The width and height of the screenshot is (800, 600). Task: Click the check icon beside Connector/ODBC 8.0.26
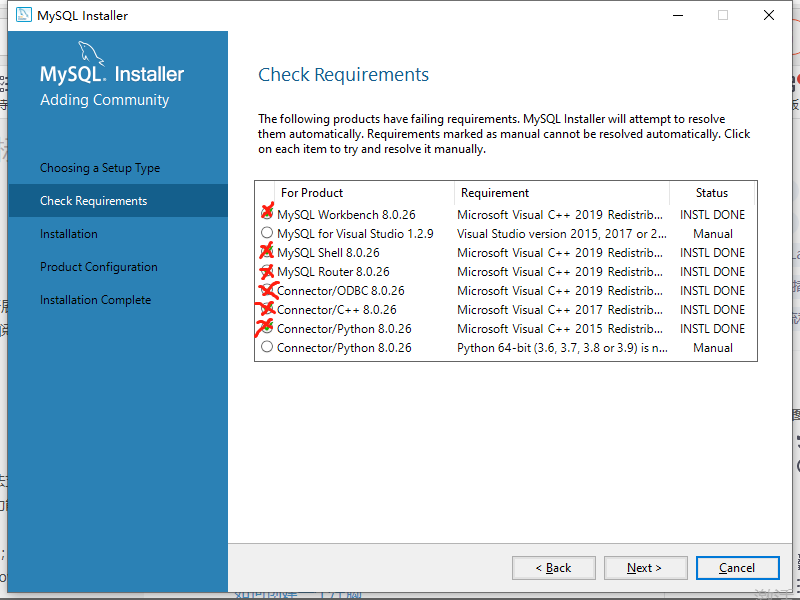coord(267,290)
